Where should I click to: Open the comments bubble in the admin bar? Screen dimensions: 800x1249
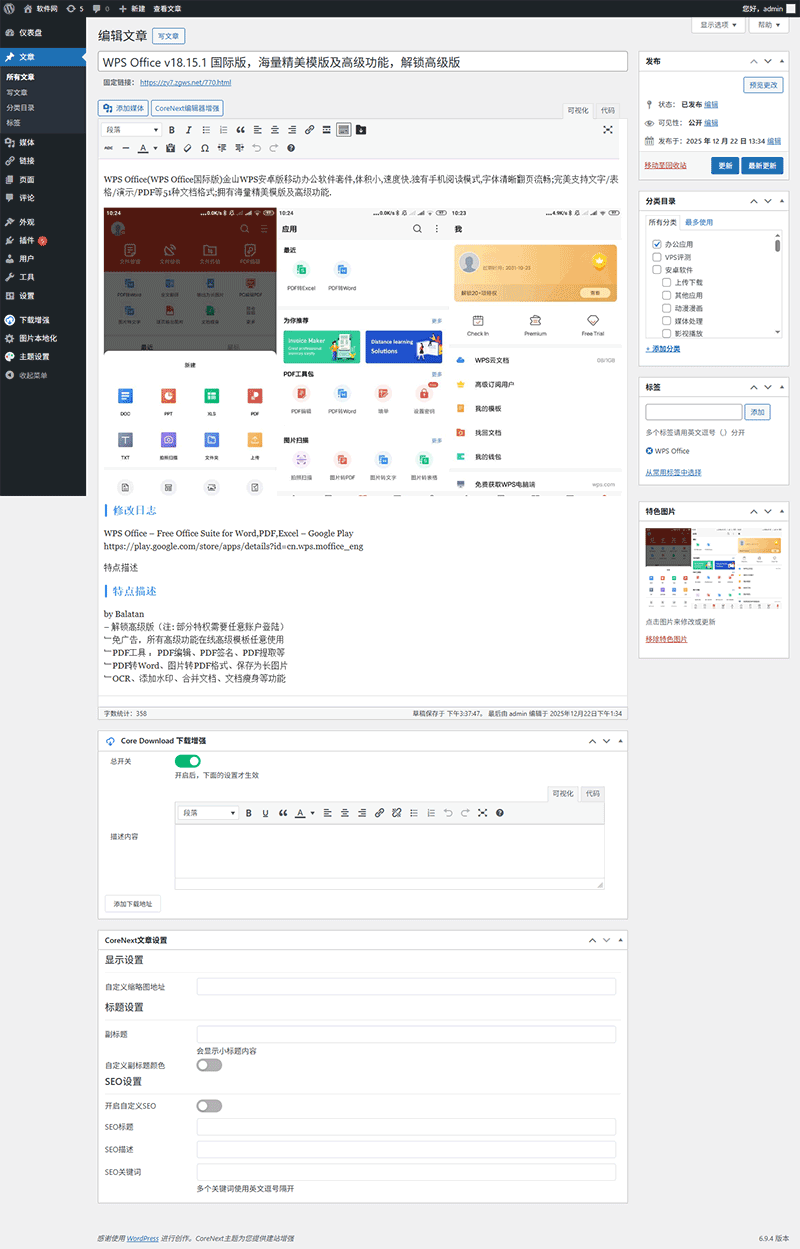tap(99, 7)
